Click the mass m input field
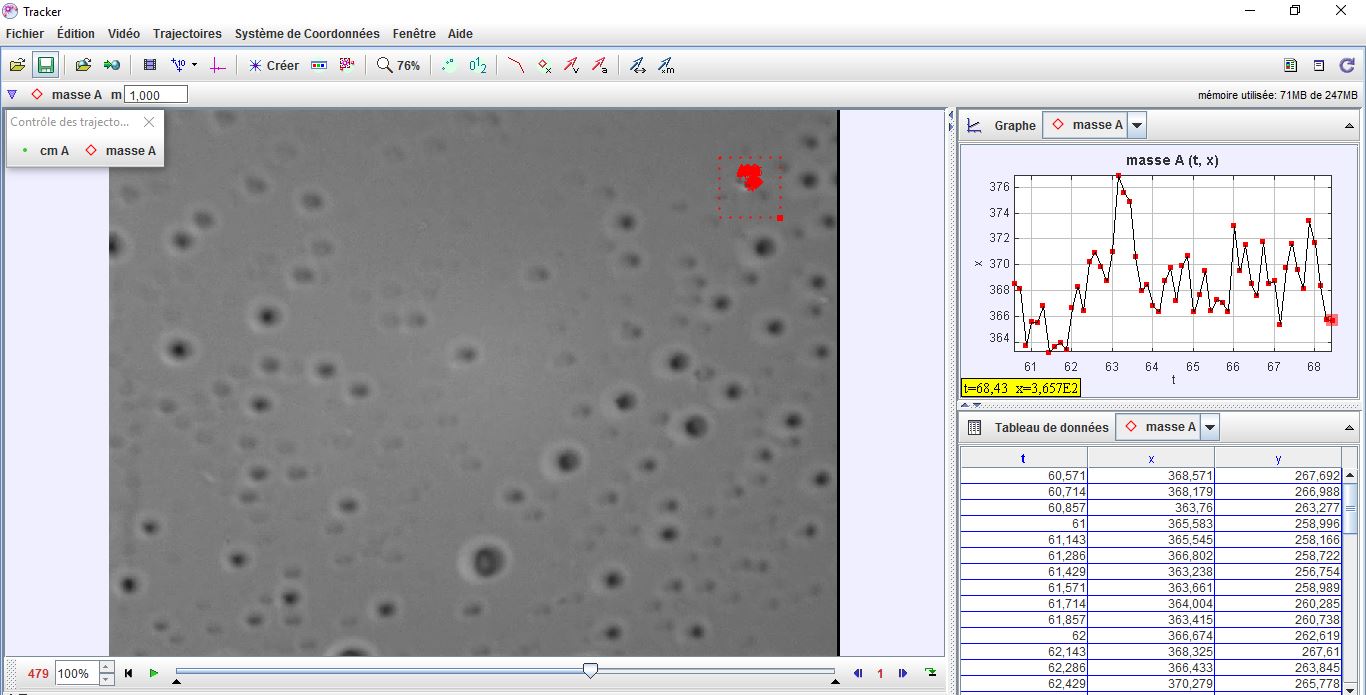1366x695 pixels. pyautogui.click(x=156, y=95)
